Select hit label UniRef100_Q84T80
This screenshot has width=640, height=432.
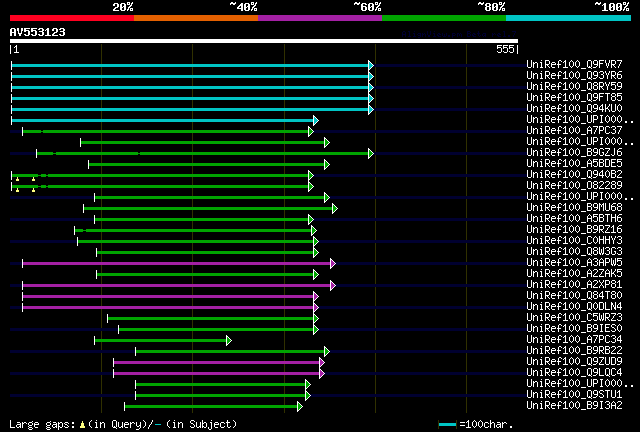[574, 296]
